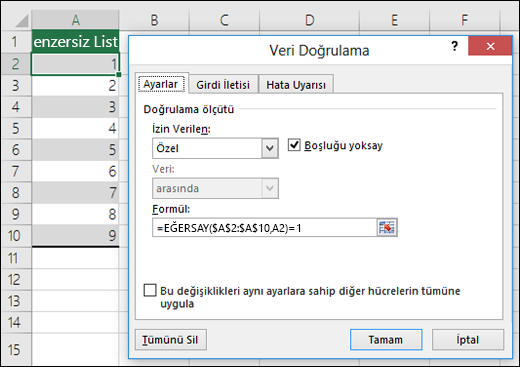Screen dimensions: 520x367
Task: Select empty cell A12
Action: coord(75,279)
